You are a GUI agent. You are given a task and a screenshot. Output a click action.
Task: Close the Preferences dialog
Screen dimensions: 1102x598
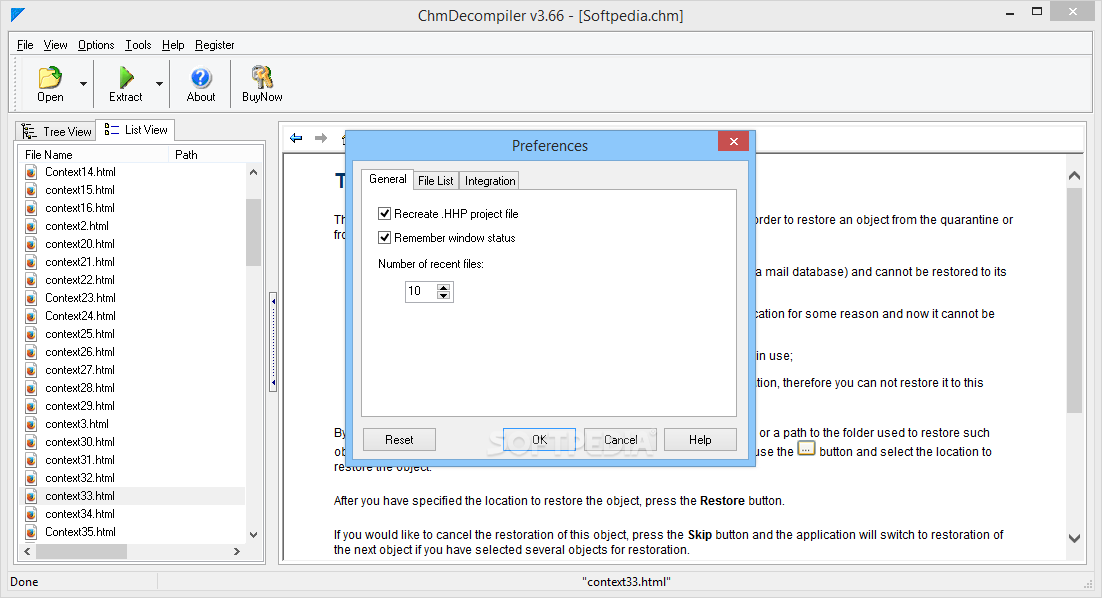click(733, 141)
